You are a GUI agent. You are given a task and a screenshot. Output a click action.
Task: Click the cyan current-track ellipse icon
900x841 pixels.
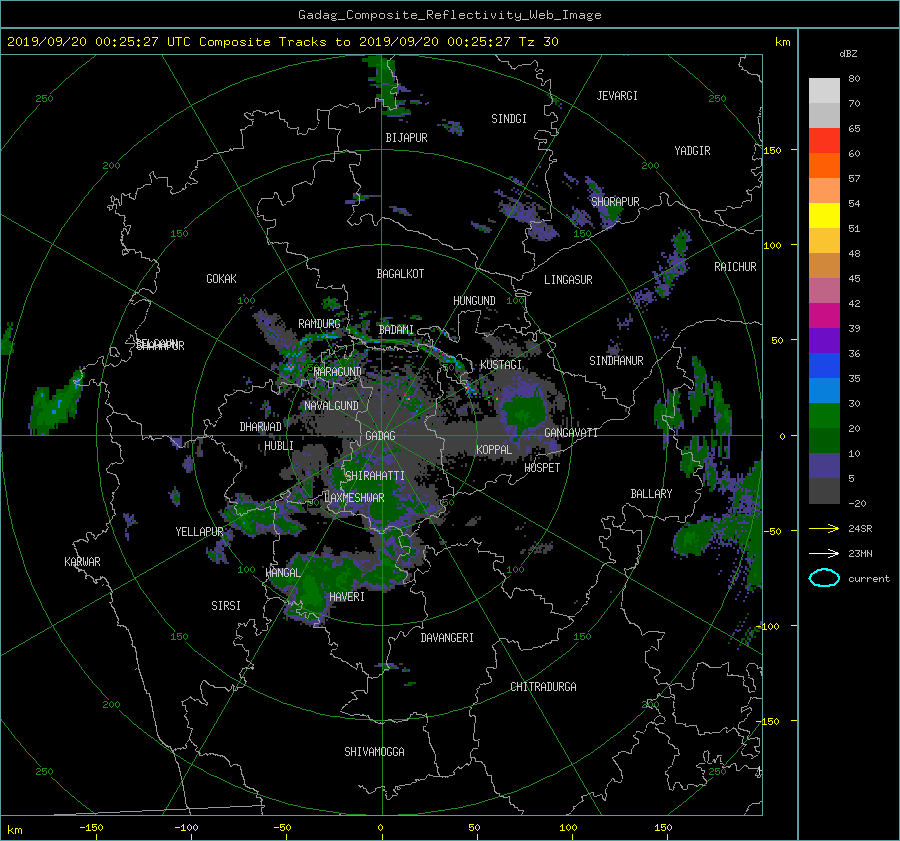pos(824,578)
